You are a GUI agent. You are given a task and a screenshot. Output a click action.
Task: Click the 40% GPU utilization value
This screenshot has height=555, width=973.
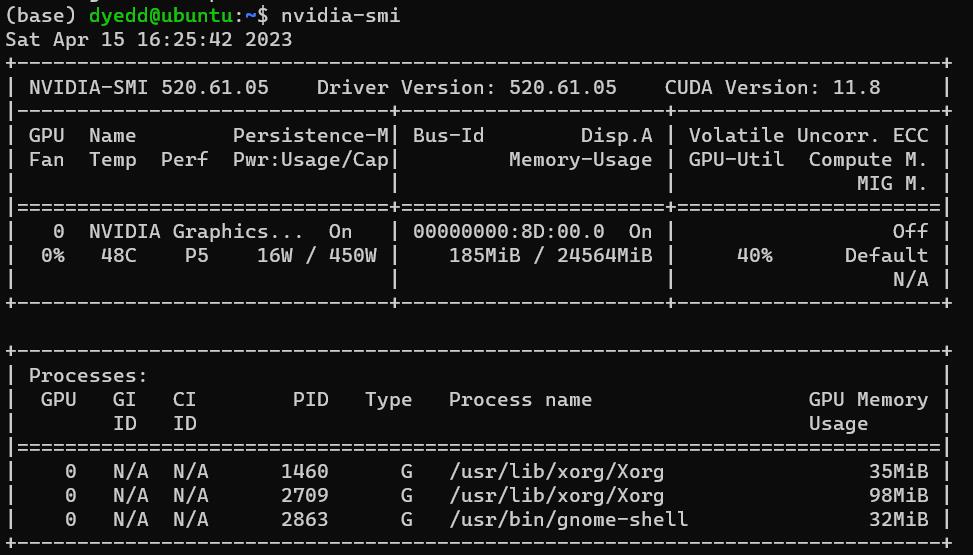(x=754, y=255)
